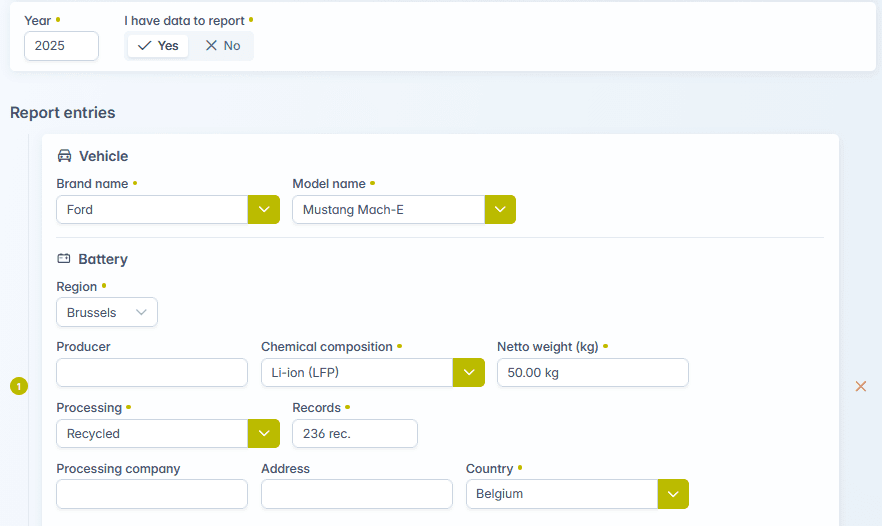Click the battery icon beside Battery heading
This screenshot has width=882, height=526.
[x=64, y=259]
